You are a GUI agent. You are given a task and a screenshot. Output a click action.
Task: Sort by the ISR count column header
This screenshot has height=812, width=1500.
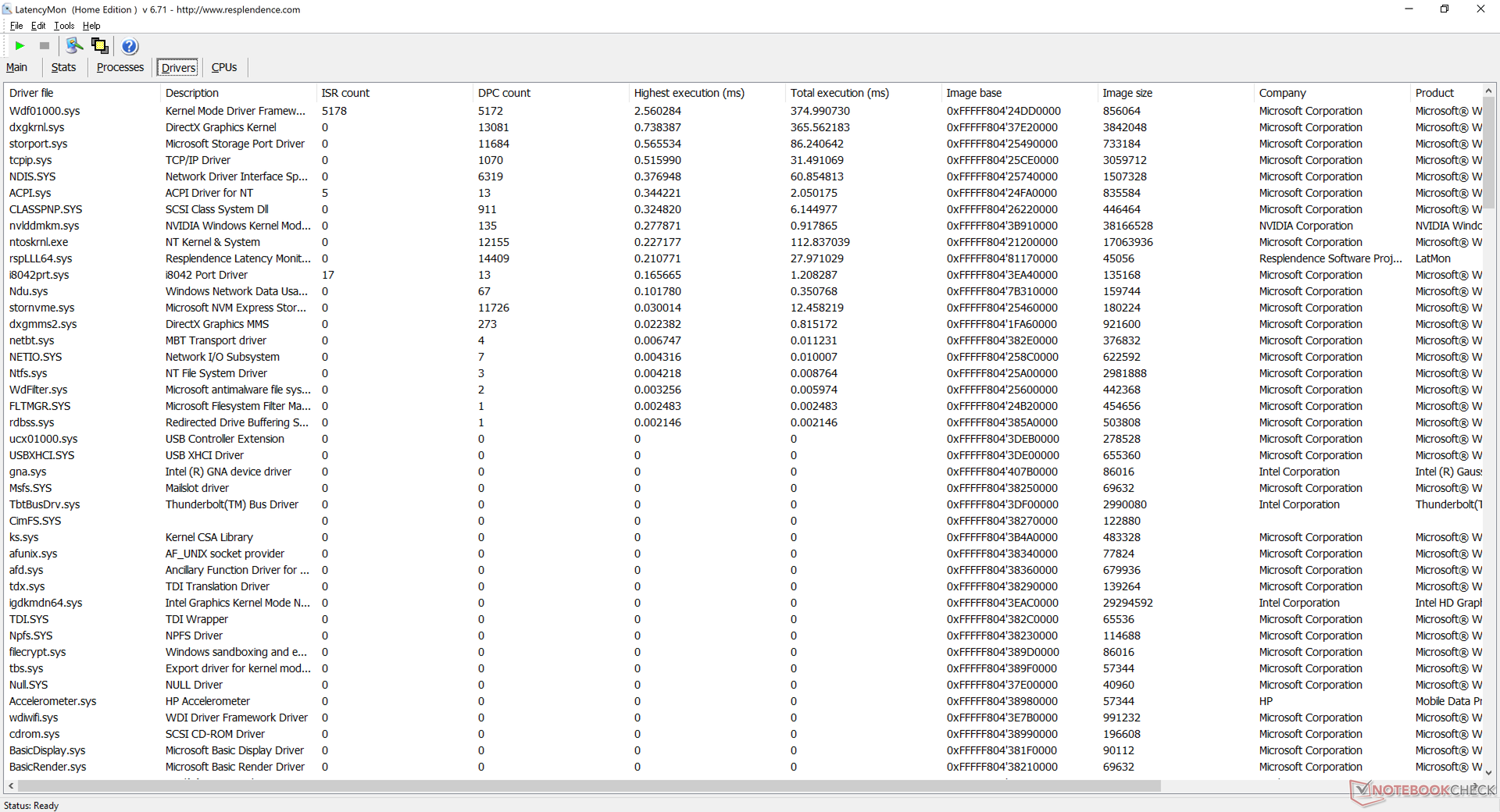(x=394, y=93)
